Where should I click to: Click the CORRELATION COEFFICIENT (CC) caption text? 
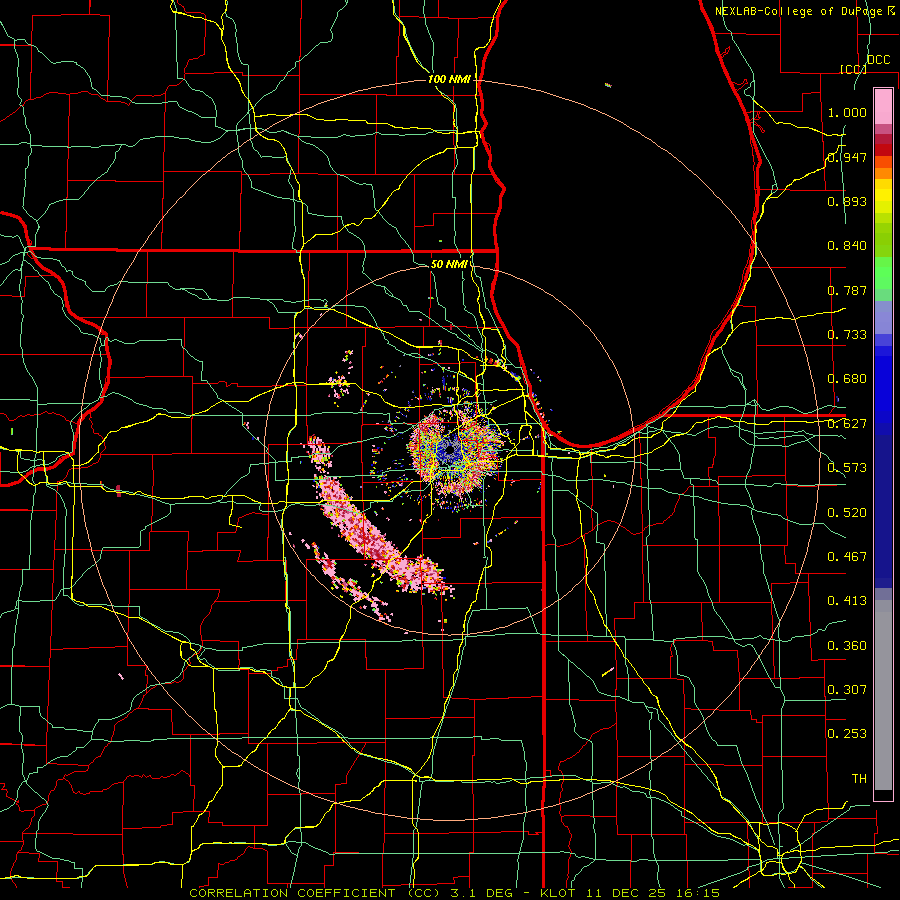click(x=314, y=893)
